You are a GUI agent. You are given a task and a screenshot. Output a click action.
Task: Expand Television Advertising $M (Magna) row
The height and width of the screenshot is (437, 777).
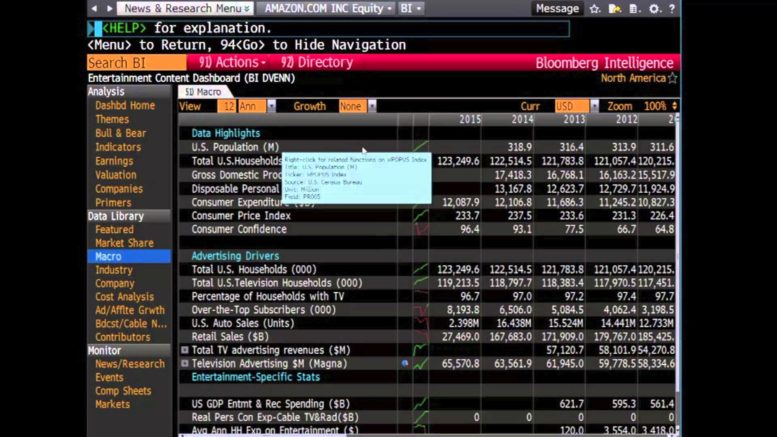pyautogui.click(x=184, y=364)
